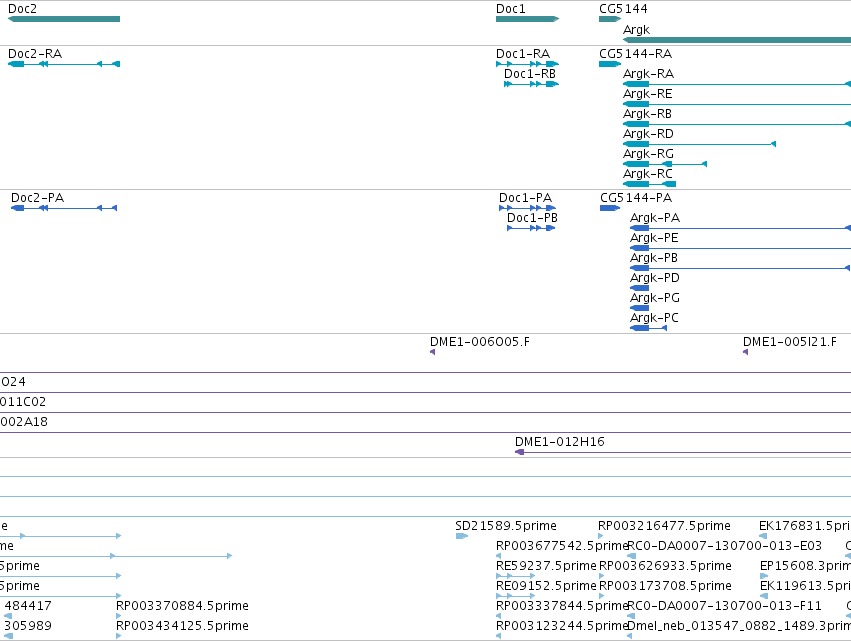Click the Argk gene name label
851x641 pixels.
(636, 30)
